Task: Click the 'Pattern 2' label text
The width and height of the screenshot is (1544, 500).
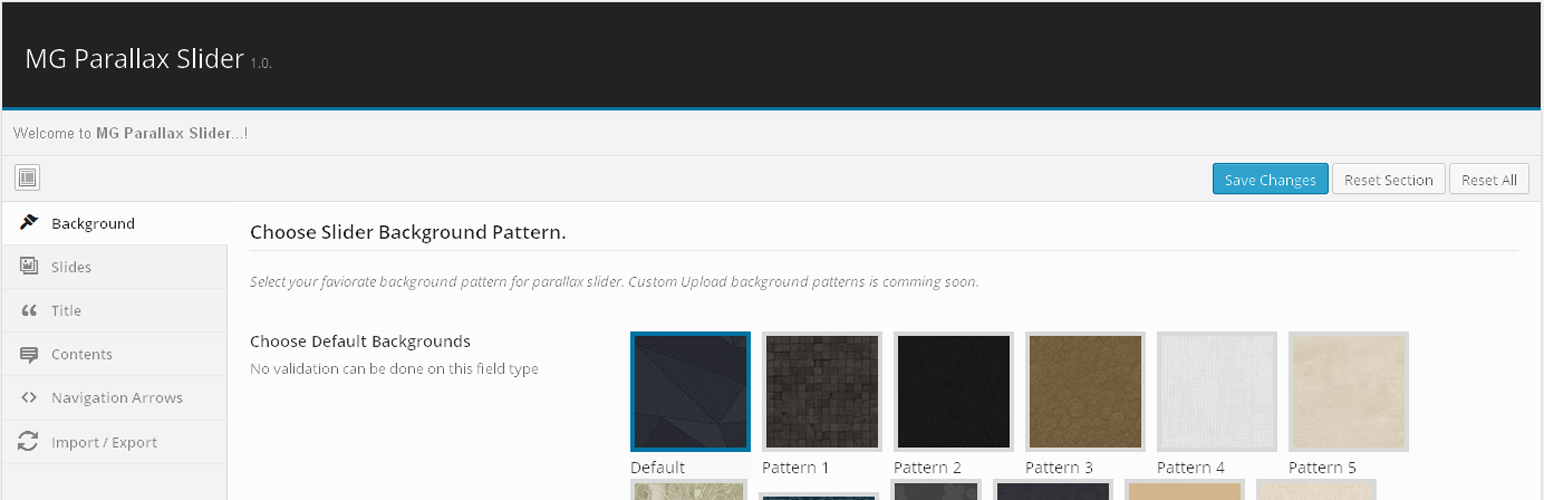Action: [x=928, y=467]
